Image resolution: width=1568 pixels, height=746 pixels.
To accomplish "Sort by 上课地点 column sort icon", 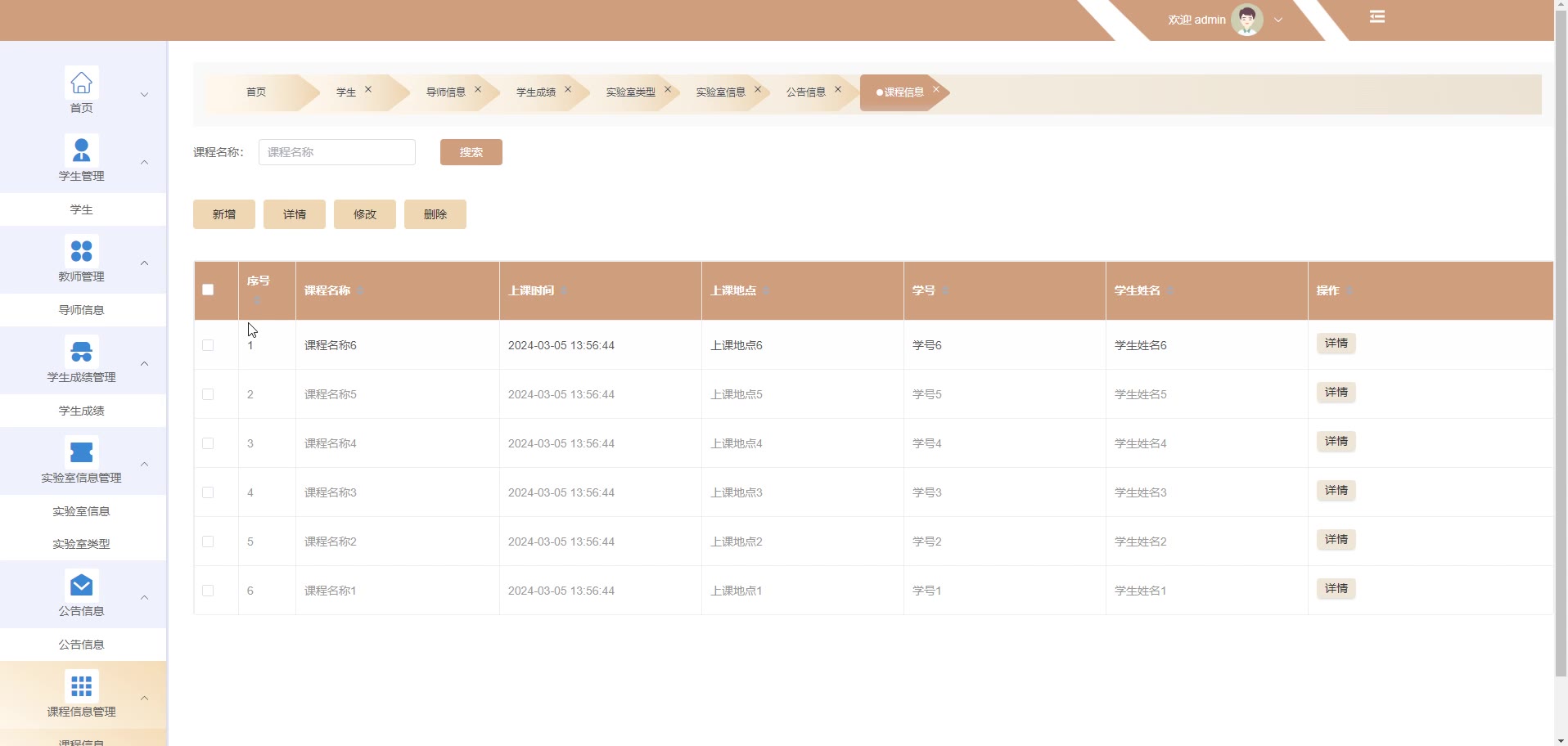I will click(766, 291).
